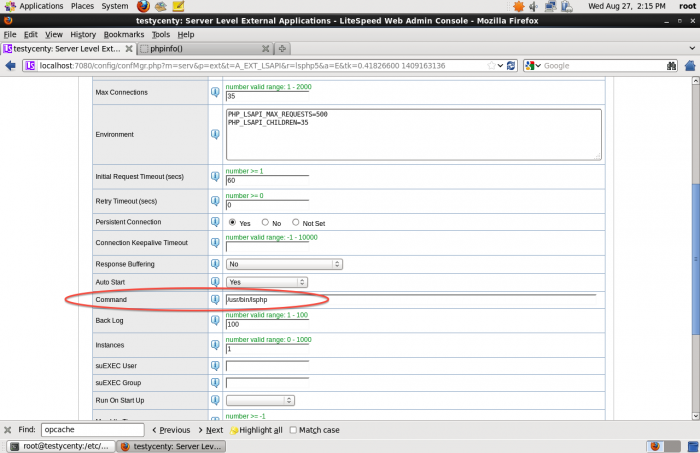700x453 pixels.
Task: Open the Places menu in top panel
Action: coord(82,6)
